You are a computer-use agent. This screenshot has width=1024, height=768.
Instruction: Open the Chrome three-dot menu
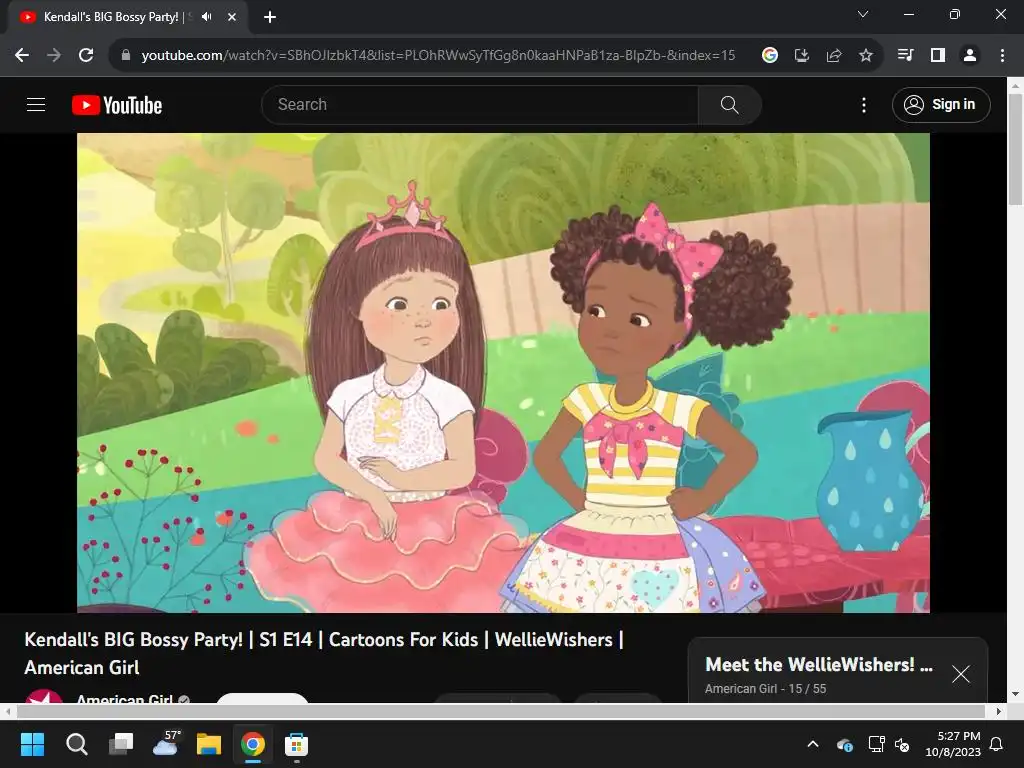pos(1002,56)
